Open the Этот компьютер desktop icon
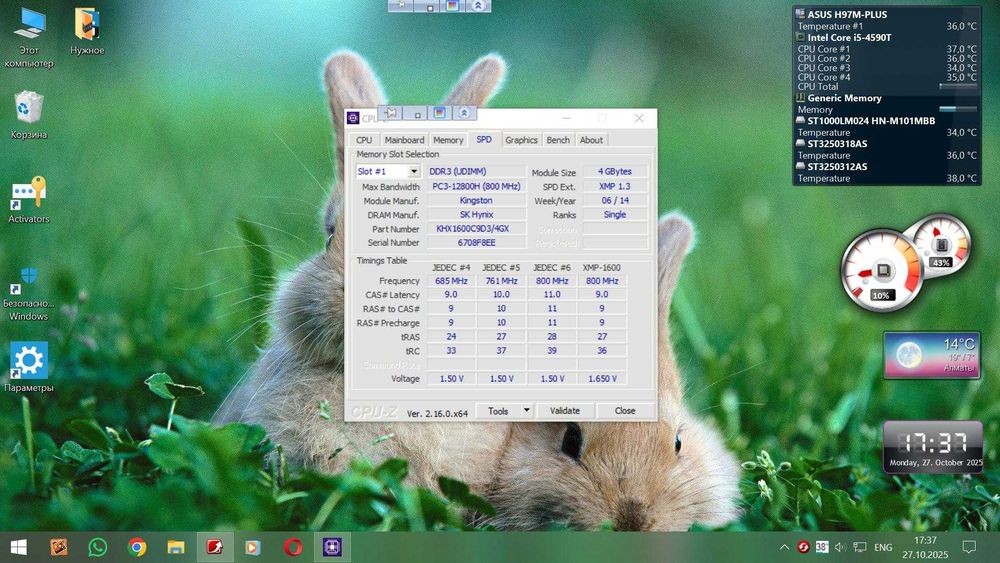This screenshot has width=1000, height=563. click(29, 37)
